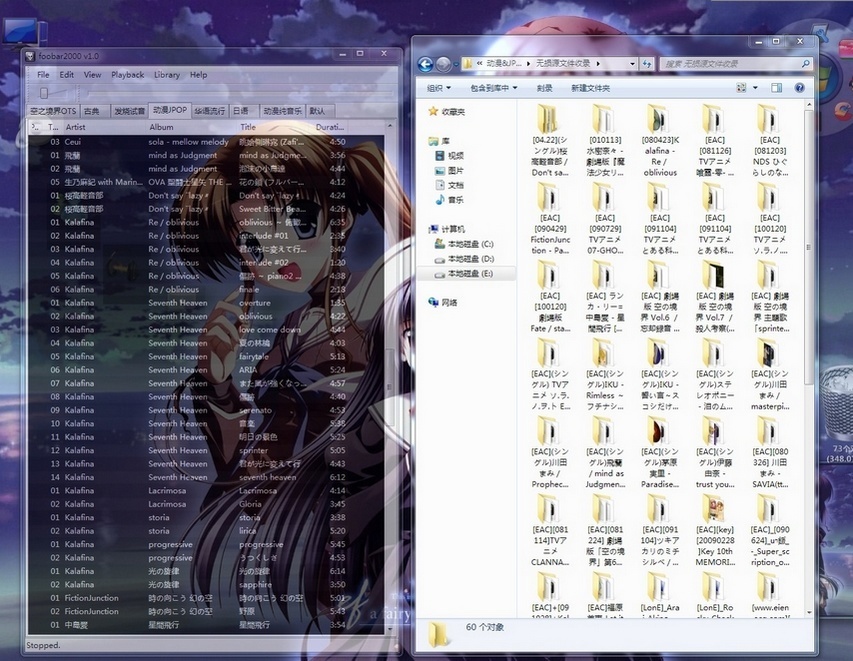Select the [EAC][090429] FictionJunction folder
This screenshot has height=661, width=853.
550,218
